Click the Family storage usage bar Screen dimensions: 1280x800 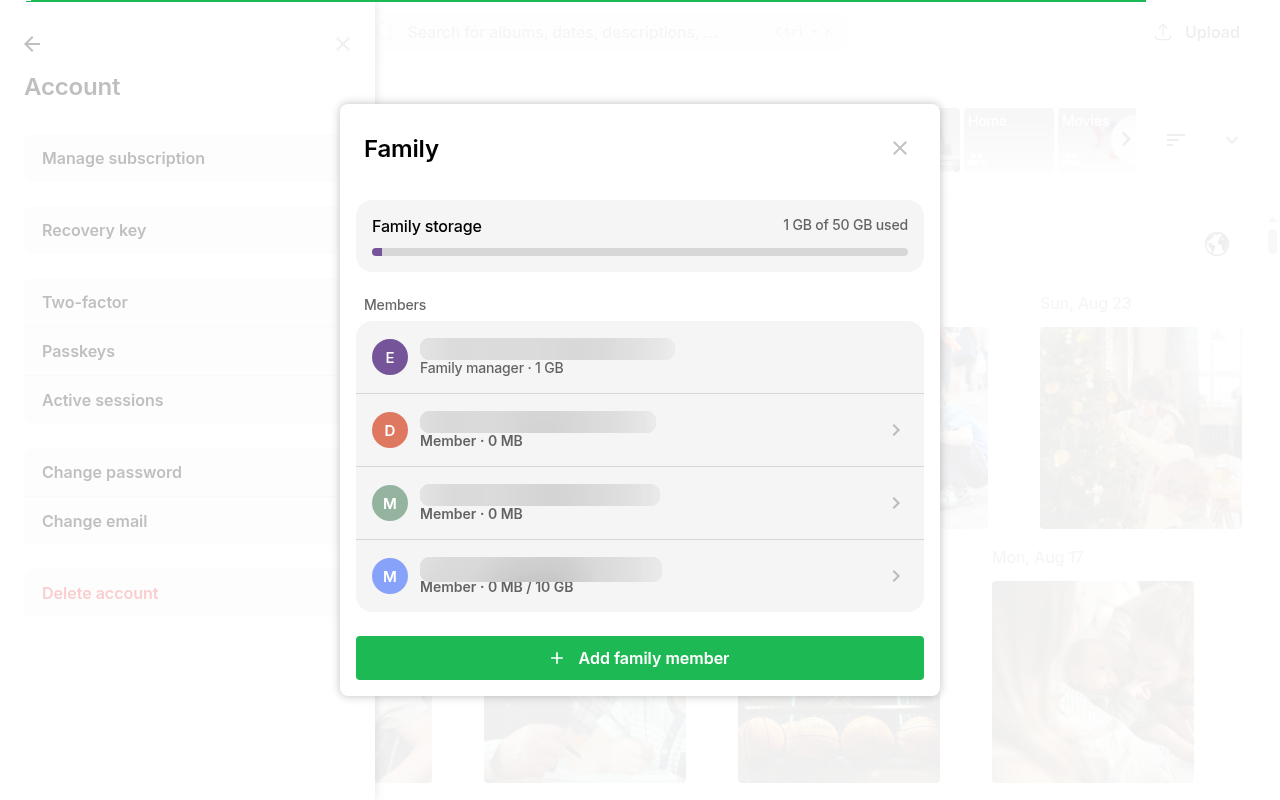[x=640, y=252]
